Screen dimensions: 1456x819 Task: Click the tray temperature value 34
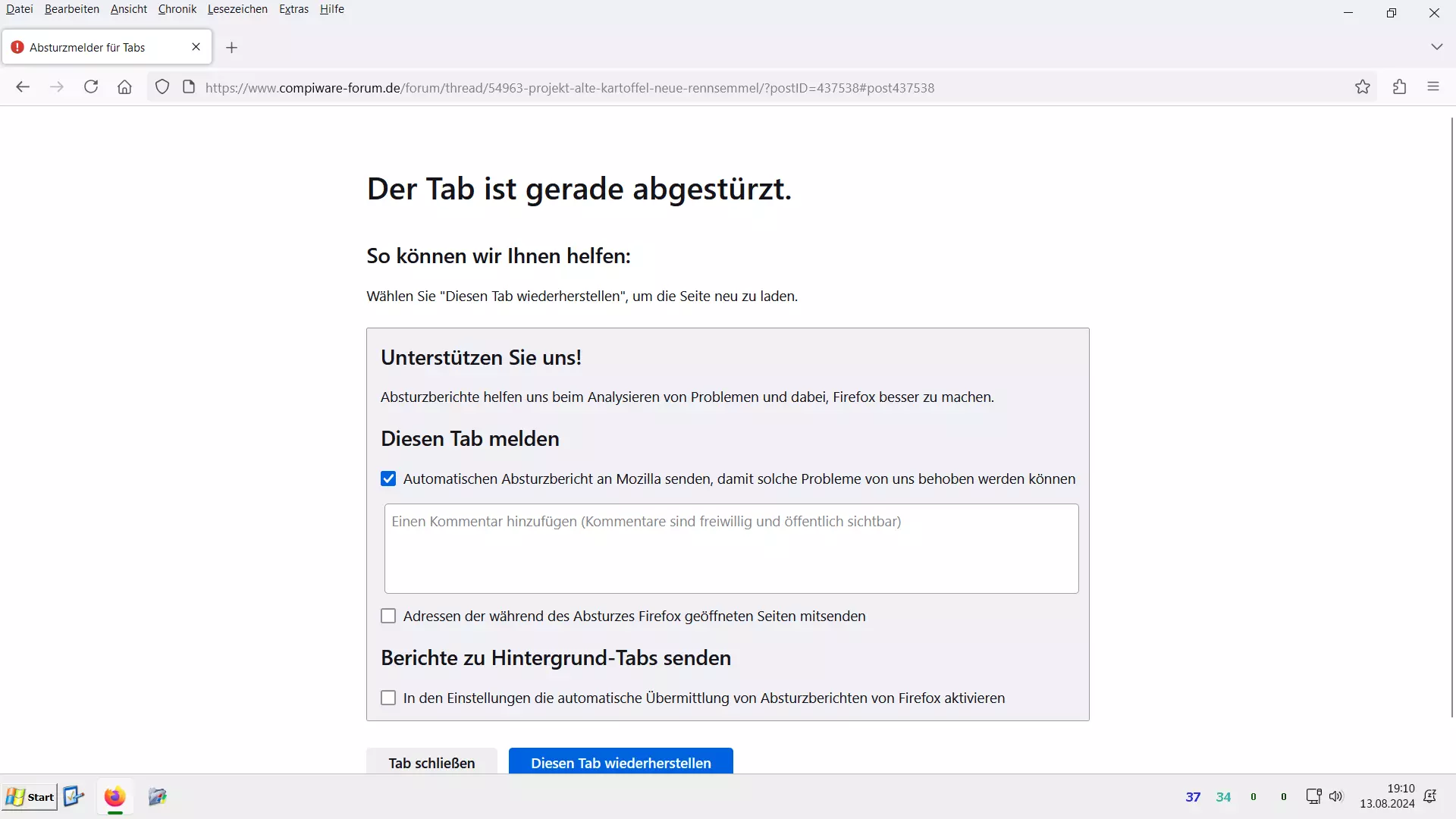tap(1223, 797)
